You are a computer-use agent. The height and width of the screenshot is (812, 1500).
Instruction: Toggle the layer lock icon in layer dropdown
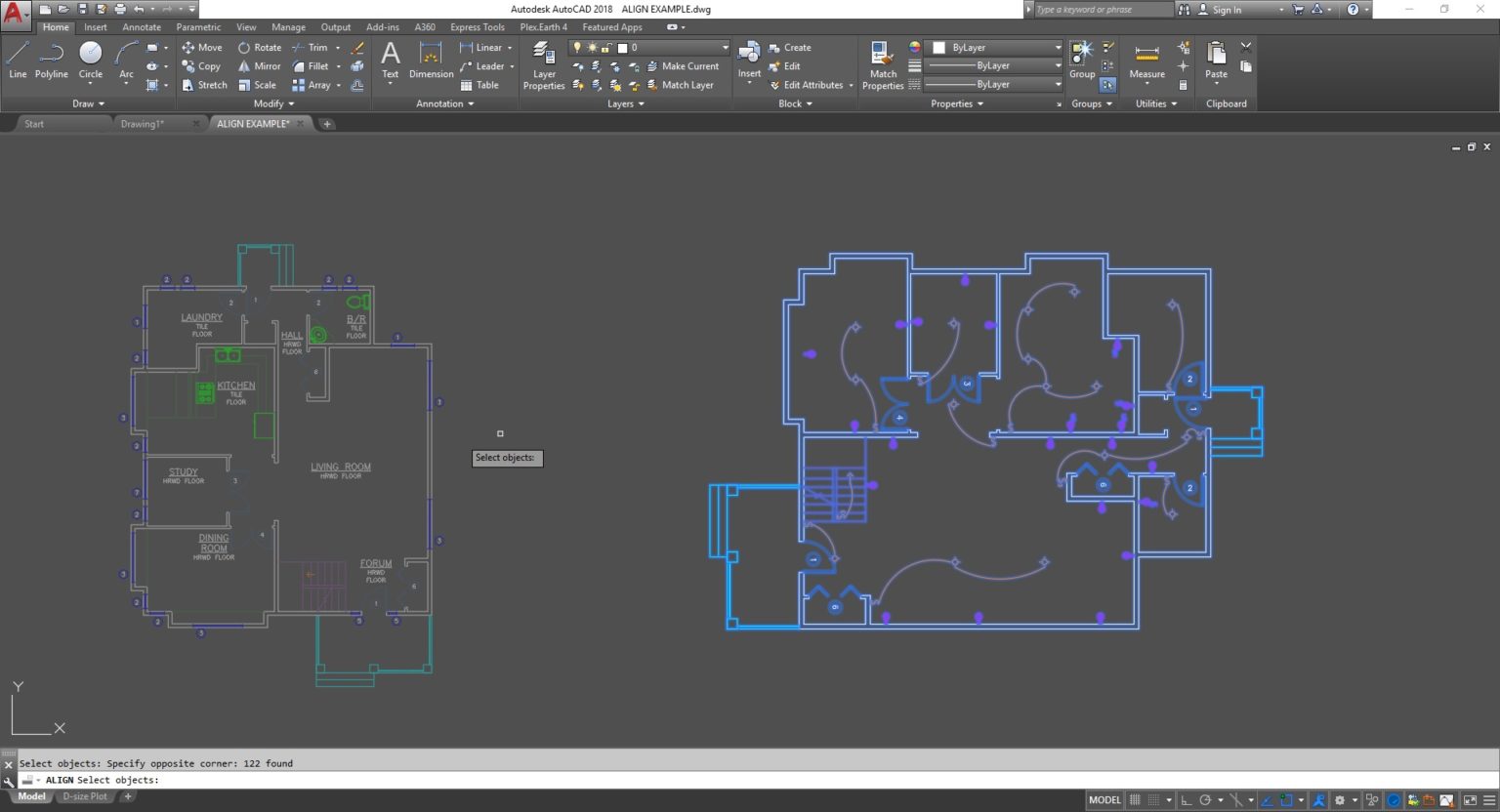click(x=606, y=48)
